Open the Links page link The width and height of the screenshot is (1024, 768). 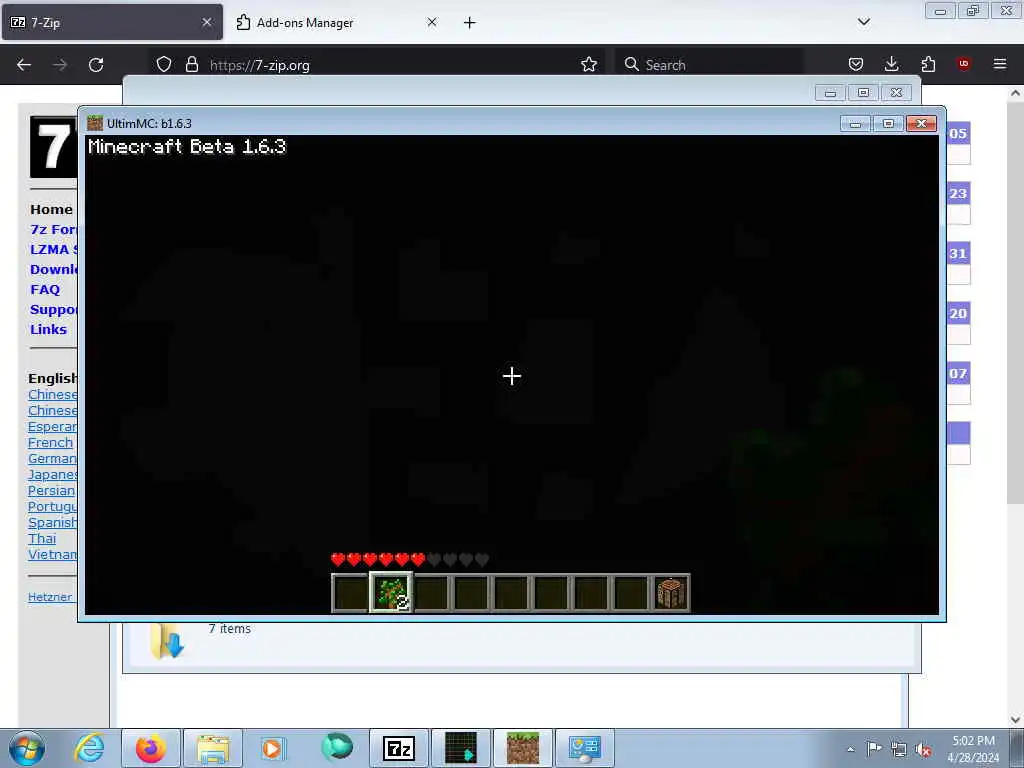point(48,329)
